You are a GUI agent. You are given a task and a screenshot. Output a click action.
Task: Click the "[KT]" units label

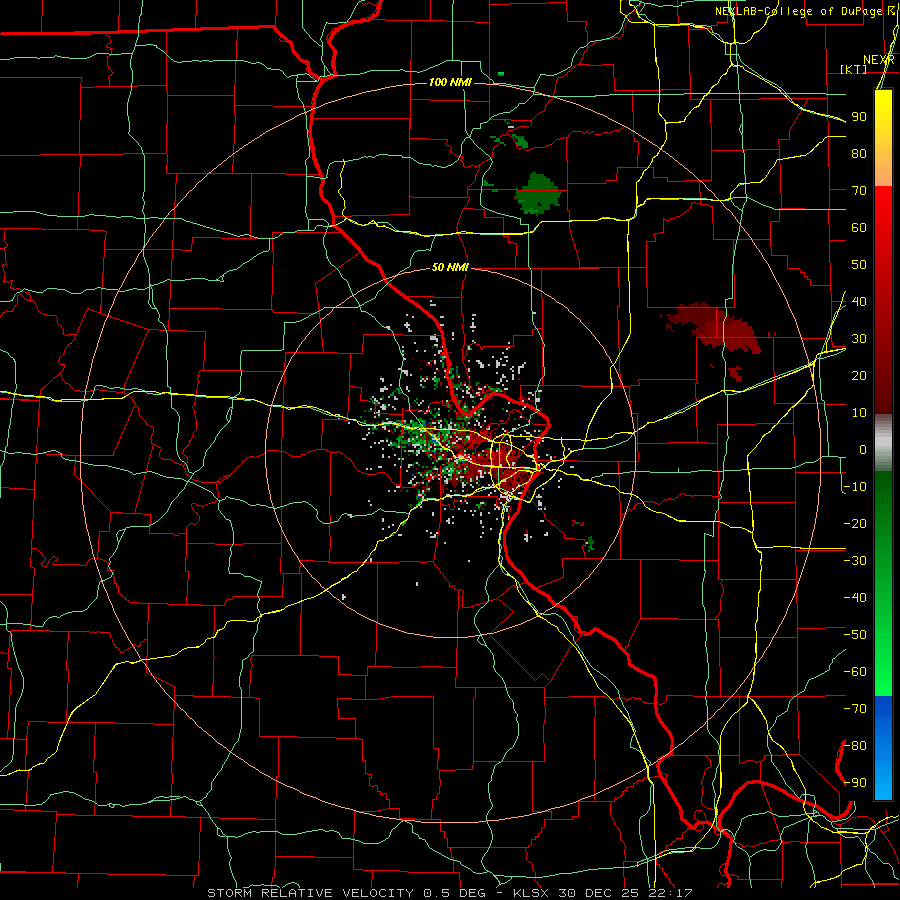click(854, 69)
